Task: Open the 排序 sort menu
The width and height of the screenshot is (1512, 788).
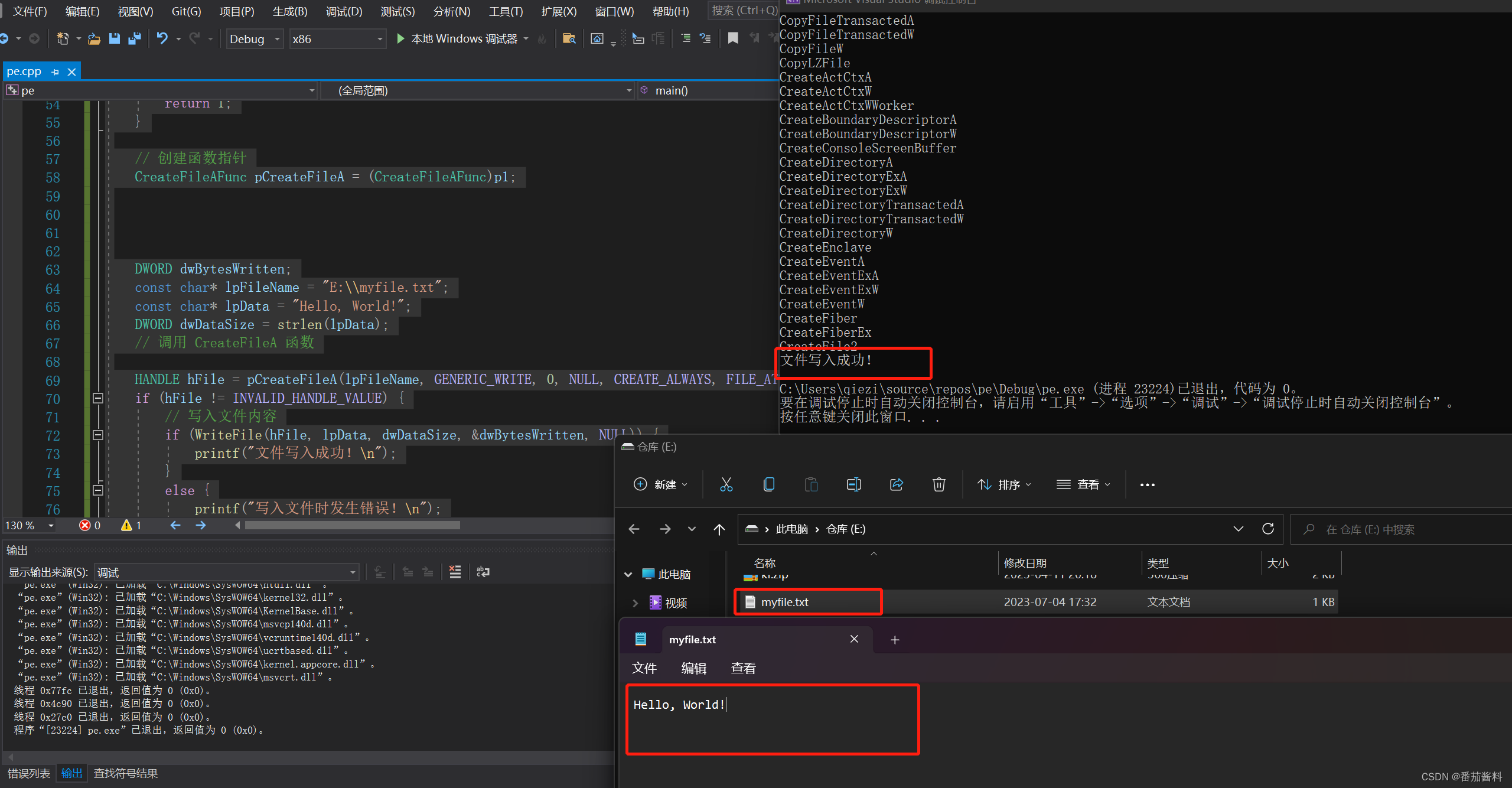Action: tap(1004, 485)
